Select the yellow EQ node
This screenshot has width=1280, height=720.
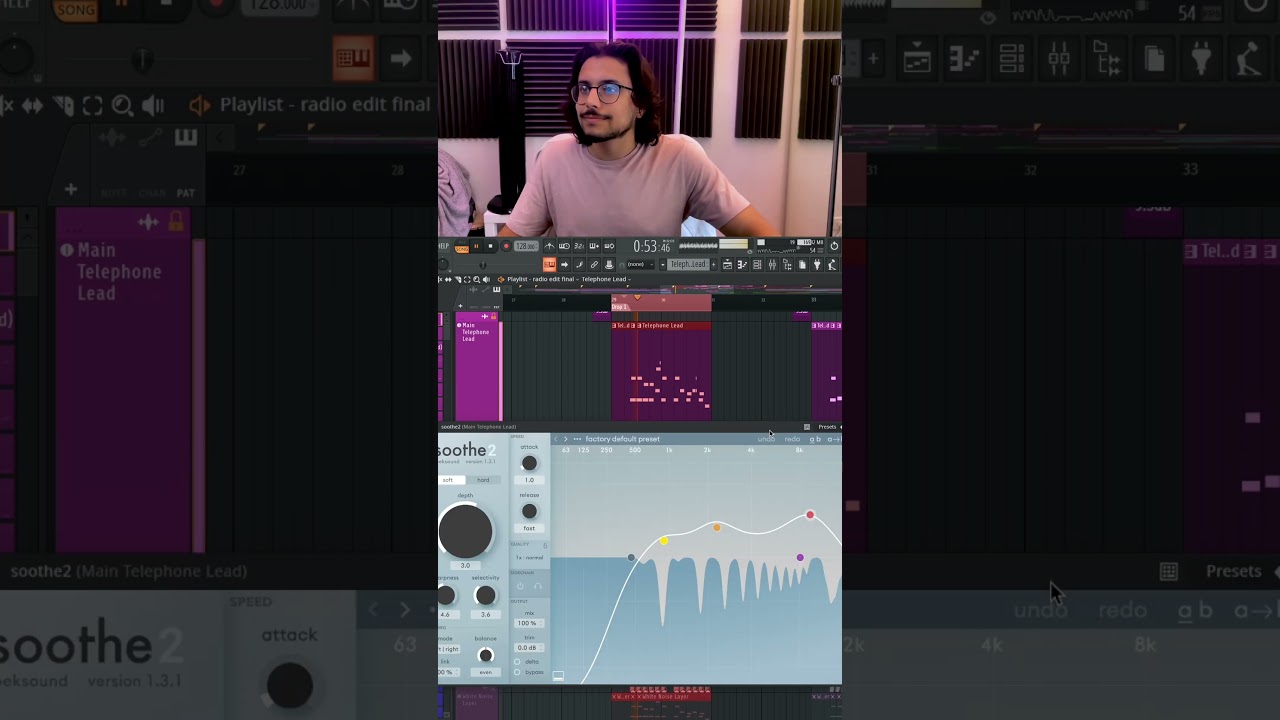tap(664, 541)
